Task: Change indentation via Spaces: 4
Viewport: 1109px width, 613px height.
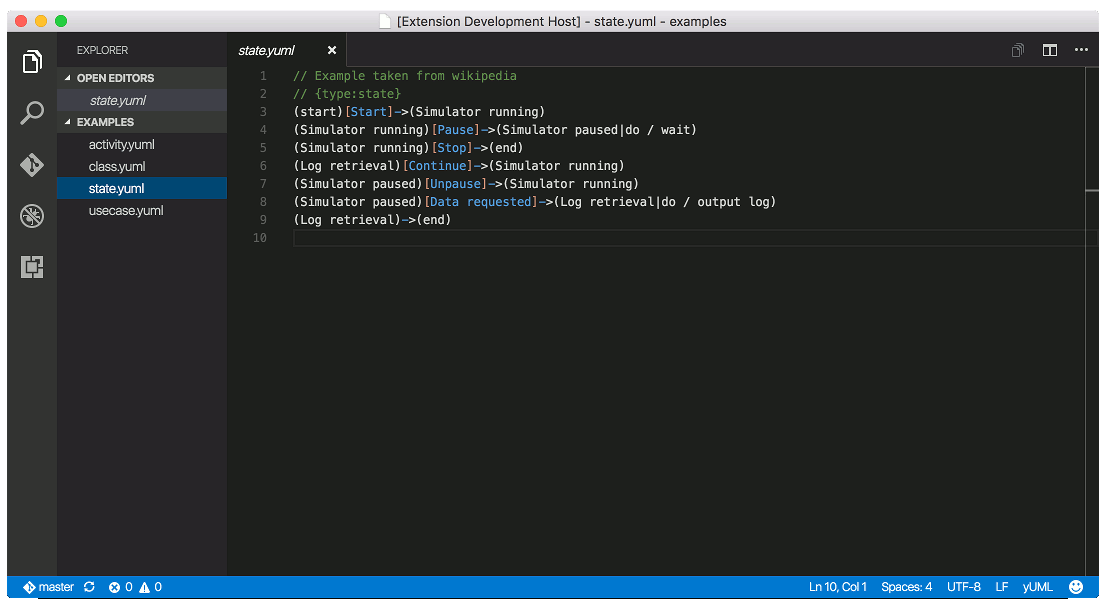Action: coord(906,587)
